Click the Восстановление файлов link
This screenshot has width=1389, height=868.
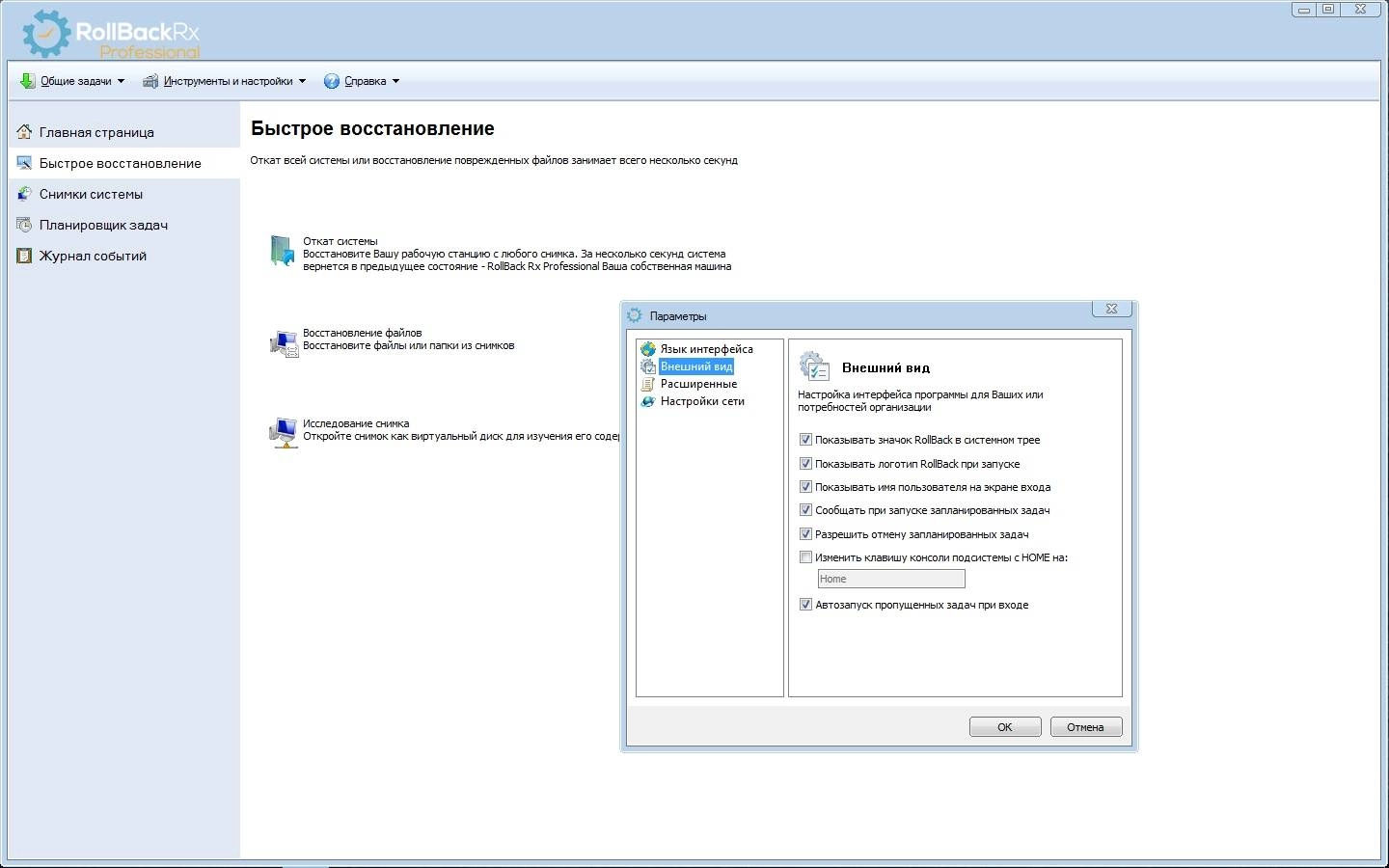(362, 333)
